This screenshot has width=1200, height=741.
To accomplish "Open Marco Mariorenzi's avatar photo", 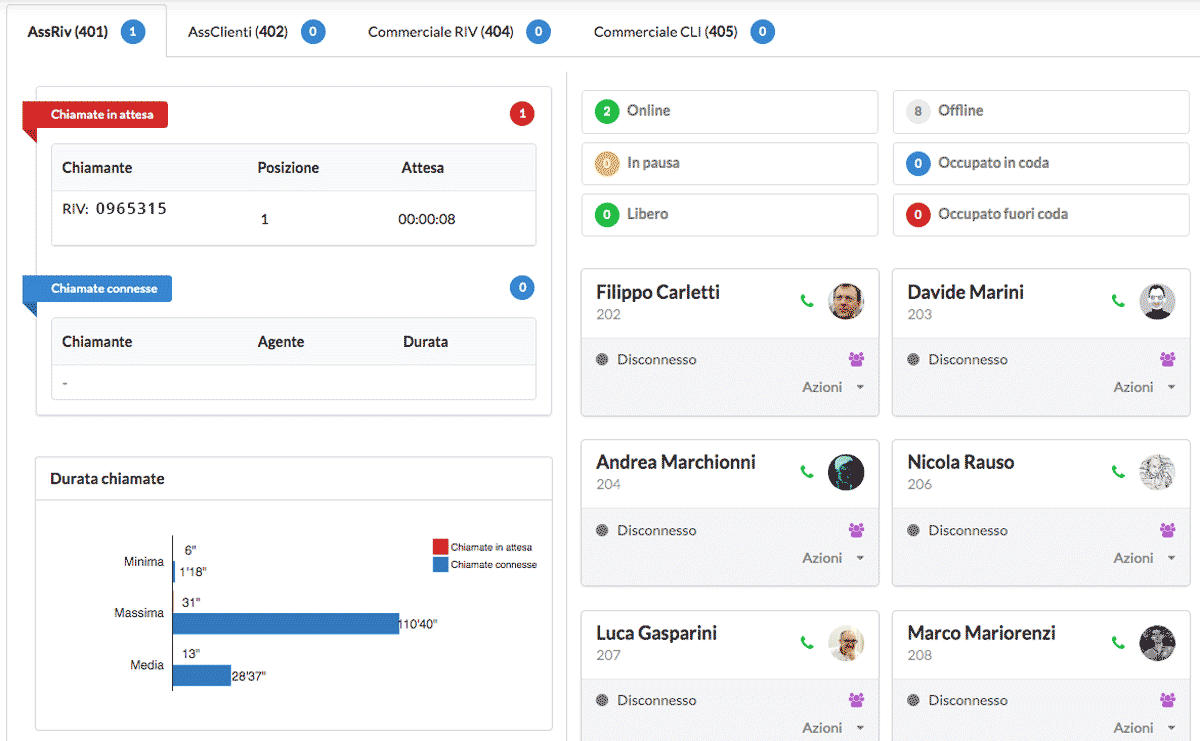I will pos(1157,643).
